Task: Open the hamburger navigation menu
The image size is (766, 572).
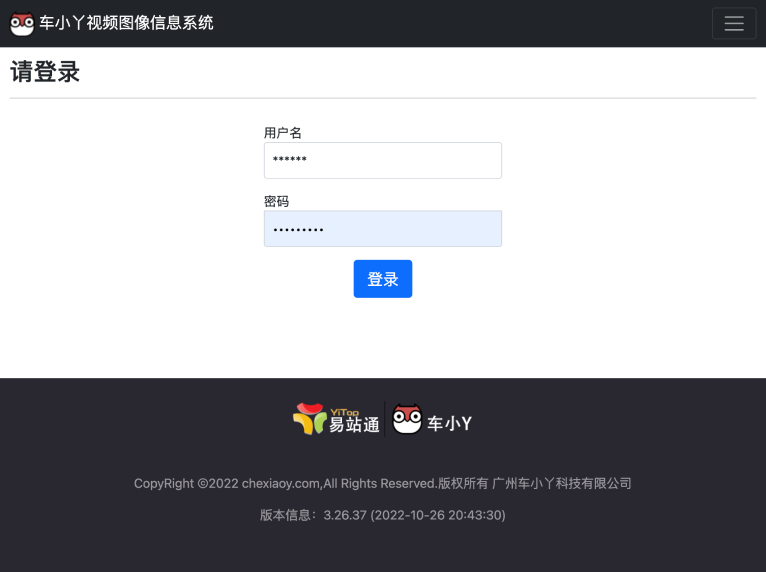Action: point(734,23)
